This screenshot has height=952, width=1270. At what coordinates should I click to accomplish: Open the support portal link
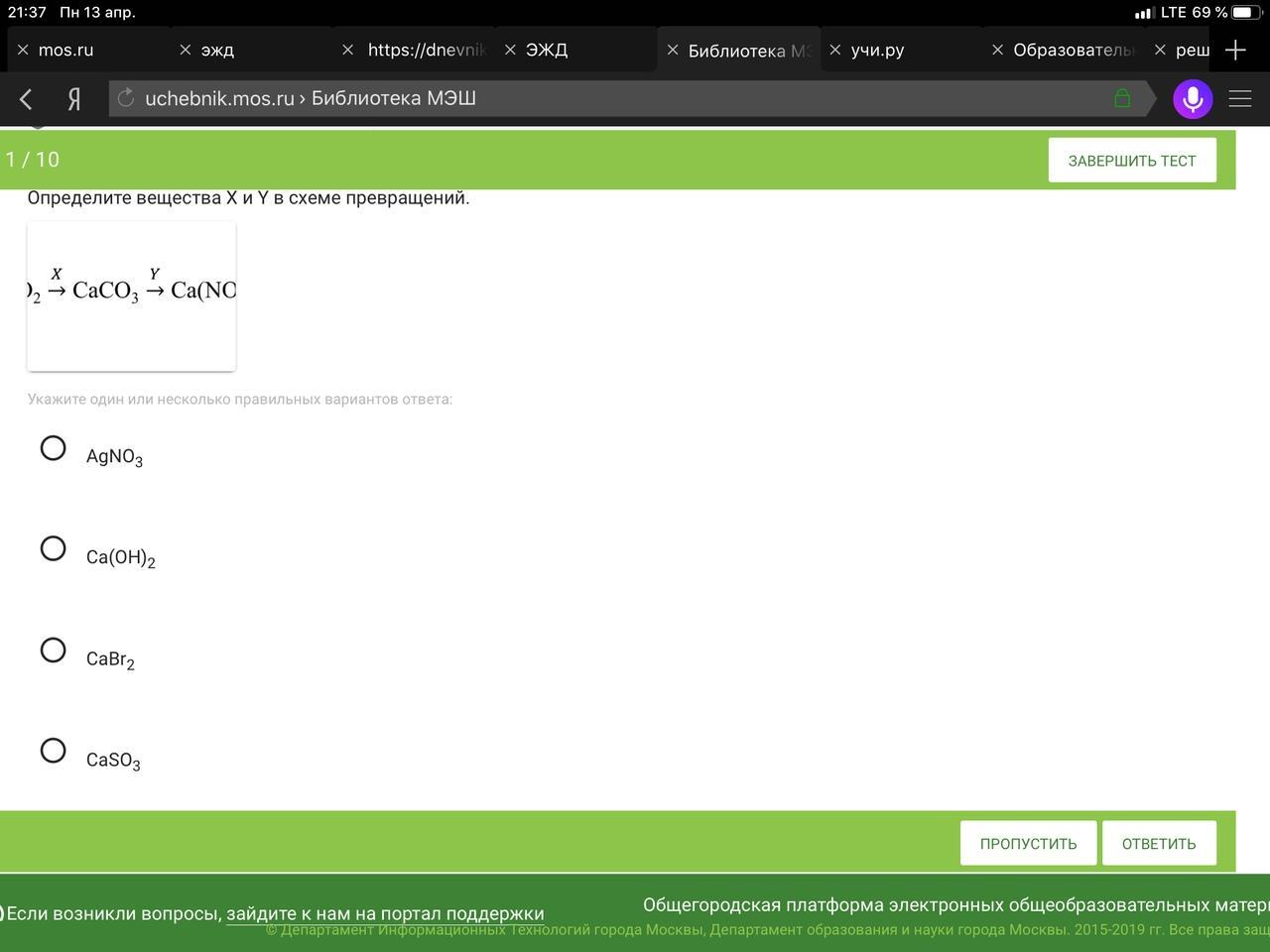tap(385, 913)
